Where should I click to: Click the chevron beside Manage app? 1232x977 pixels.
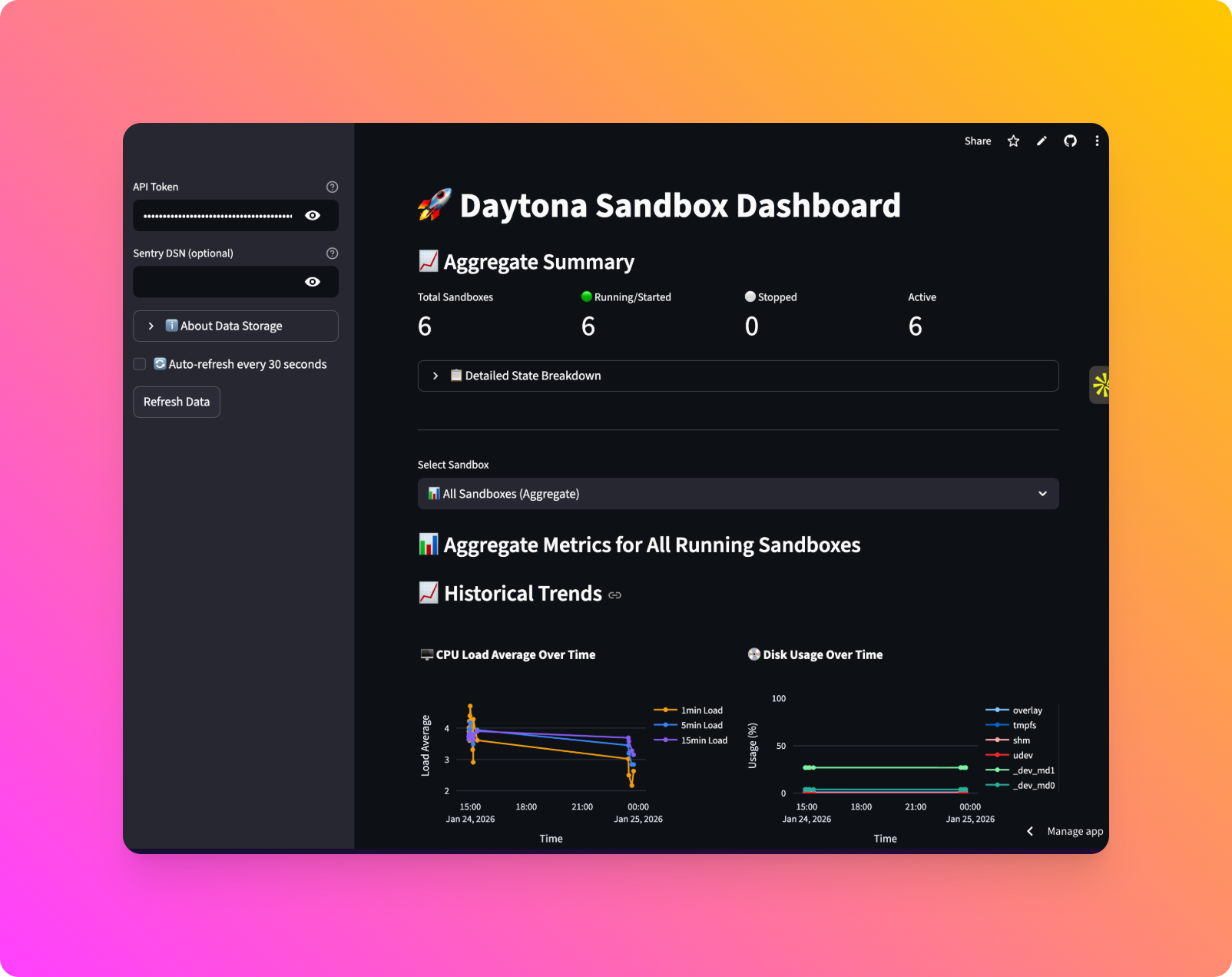coord(1030,831)
